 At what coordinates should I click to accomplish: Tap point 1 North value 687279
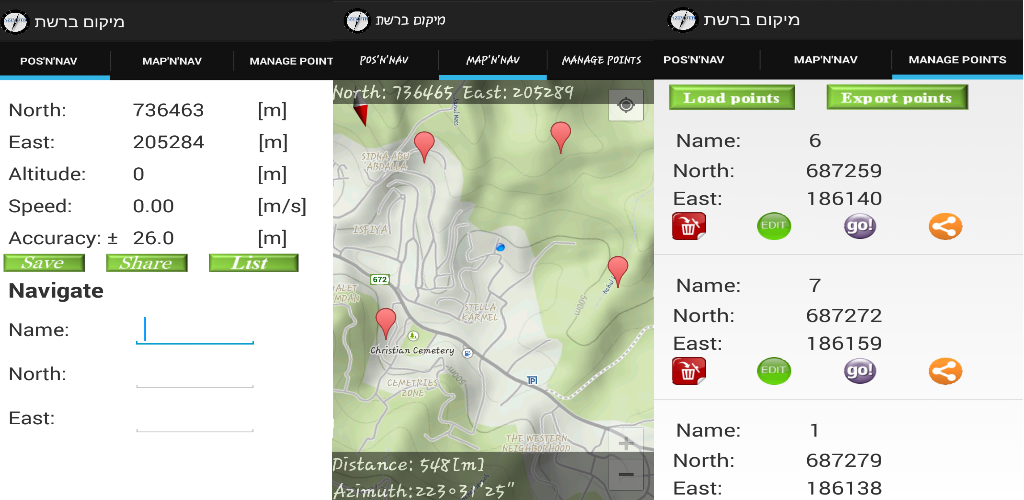844,461
